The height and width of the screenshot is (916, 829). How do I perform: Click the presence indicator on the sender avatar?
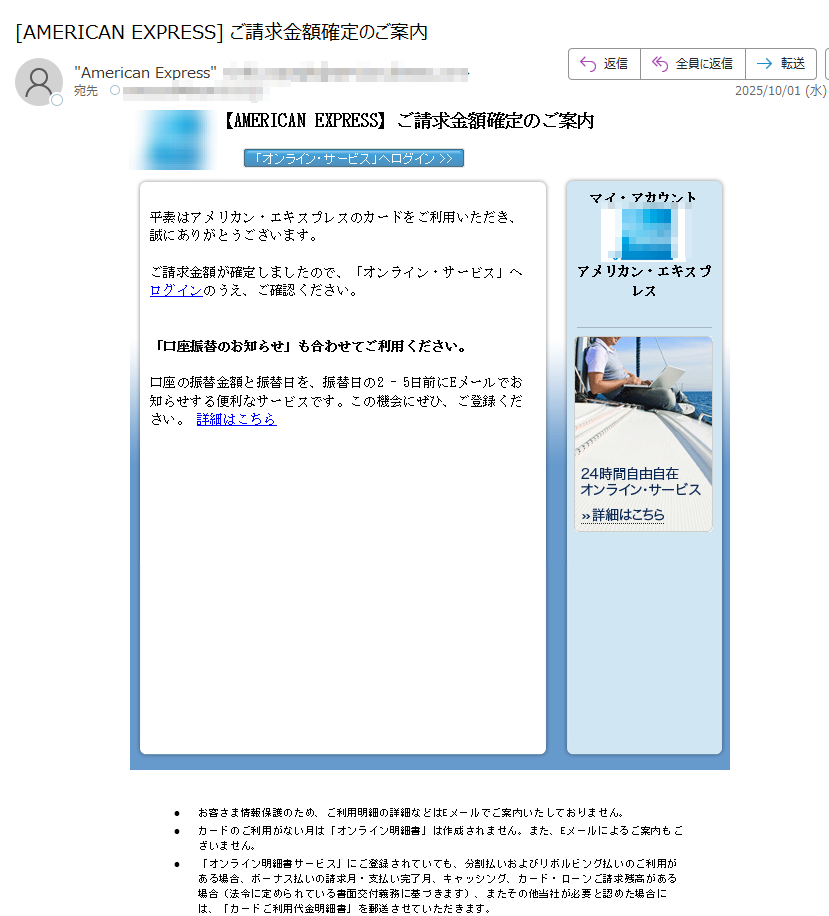(x=56, y=98)
